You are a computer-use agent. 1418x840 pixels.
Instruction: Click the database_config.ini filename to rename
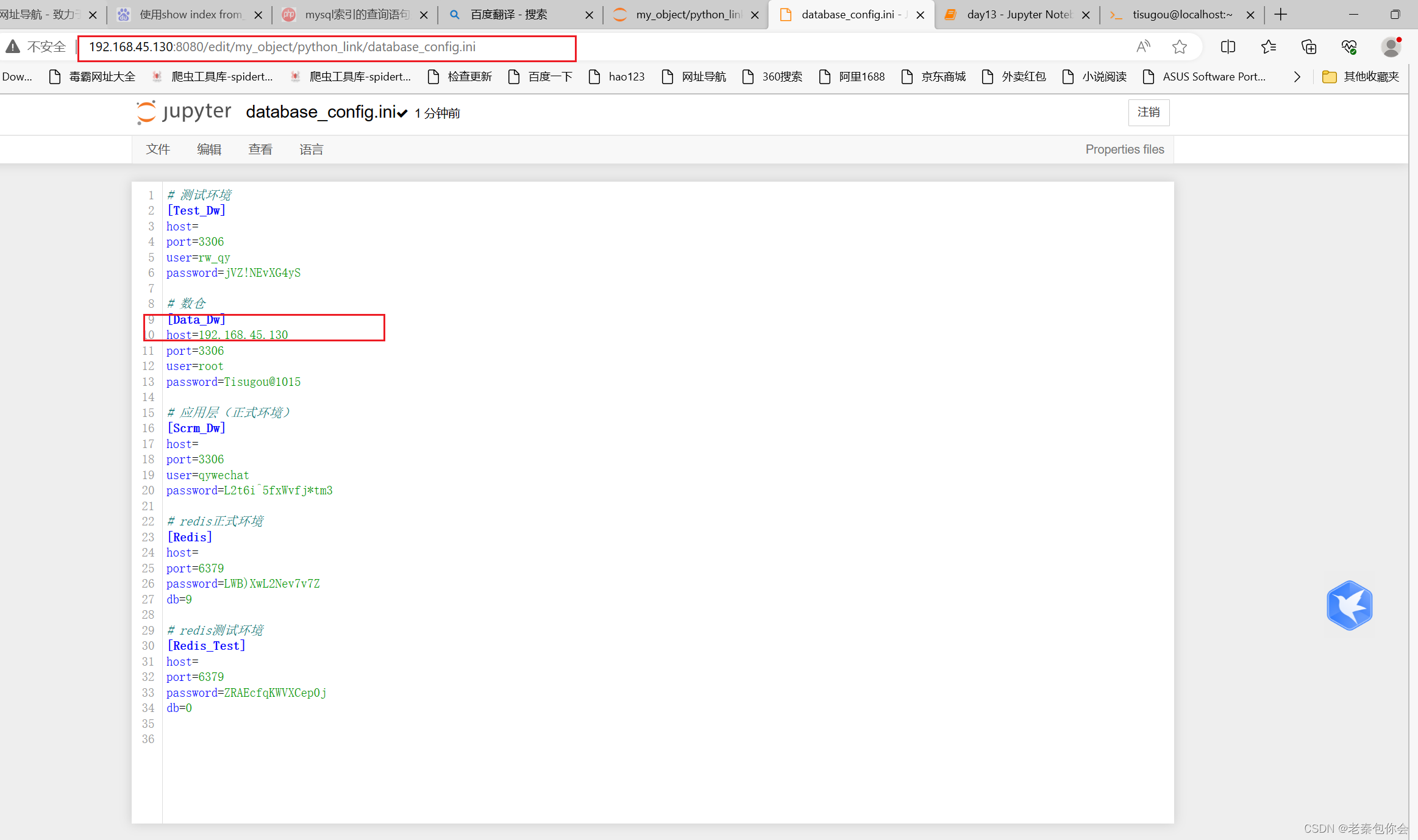321,112
